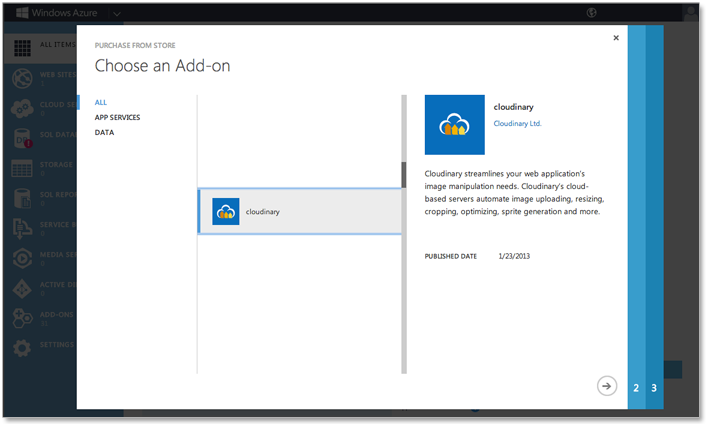
Task: Click the cloudinary title in details pane
Action: point(513,107)
